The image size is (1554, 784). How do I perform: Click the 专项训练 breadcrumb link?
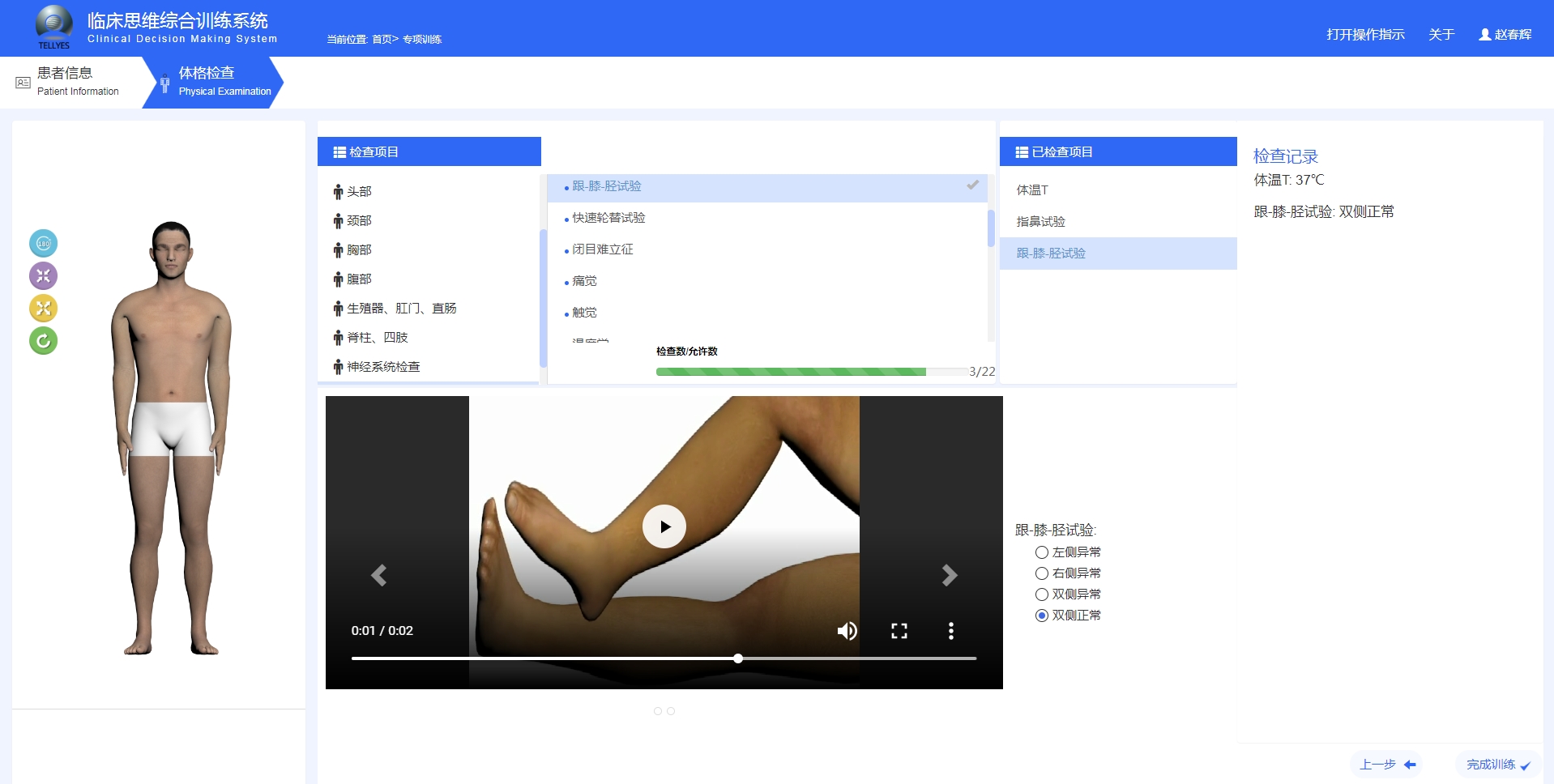422,40
